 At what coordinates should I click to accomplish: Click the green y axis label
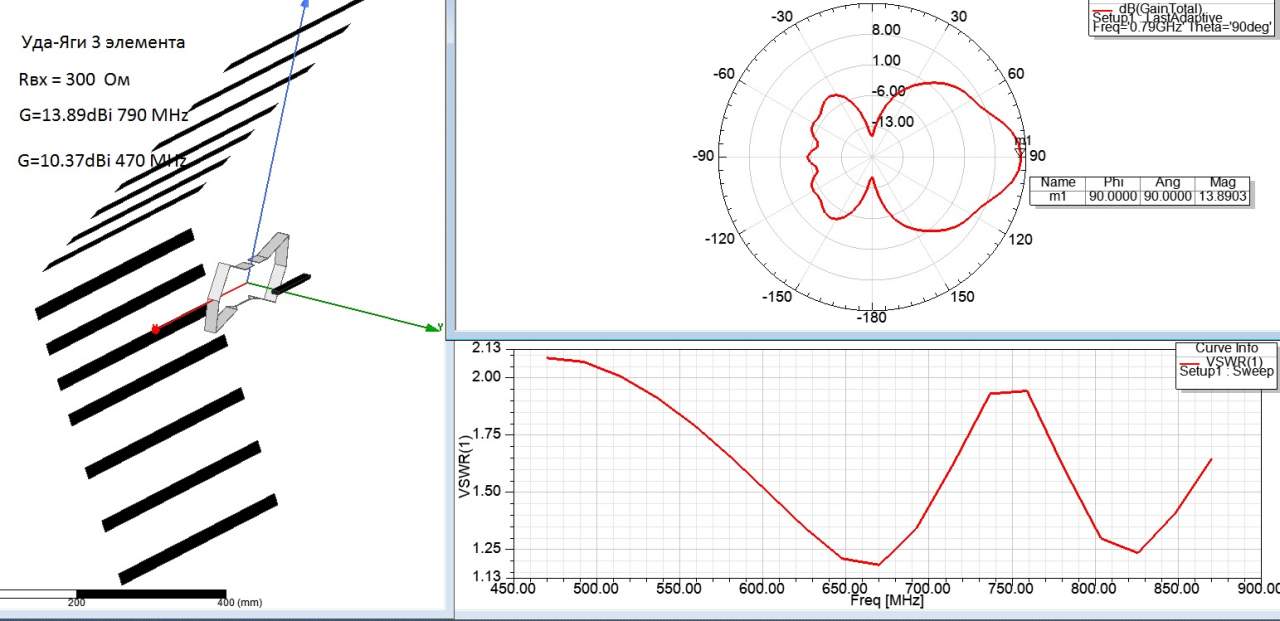pyautogui.click(x=439, y=326)
